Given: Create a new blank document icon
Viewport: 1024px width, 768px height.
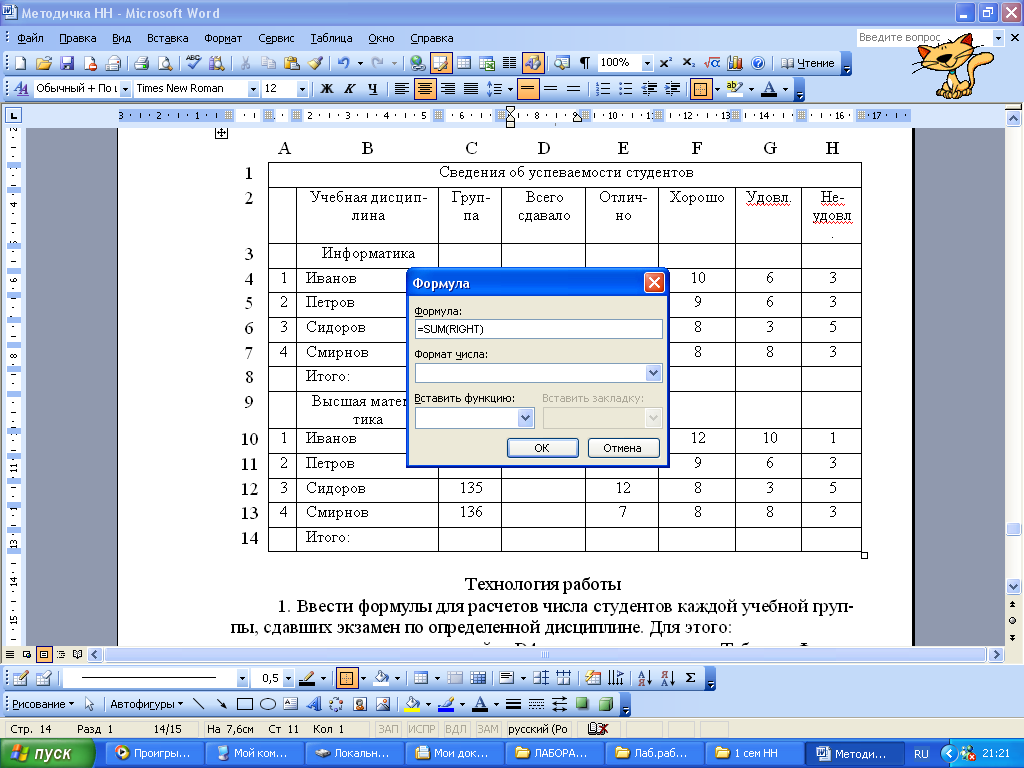Looking at the screenshot, I should click(x=20, y=63).
